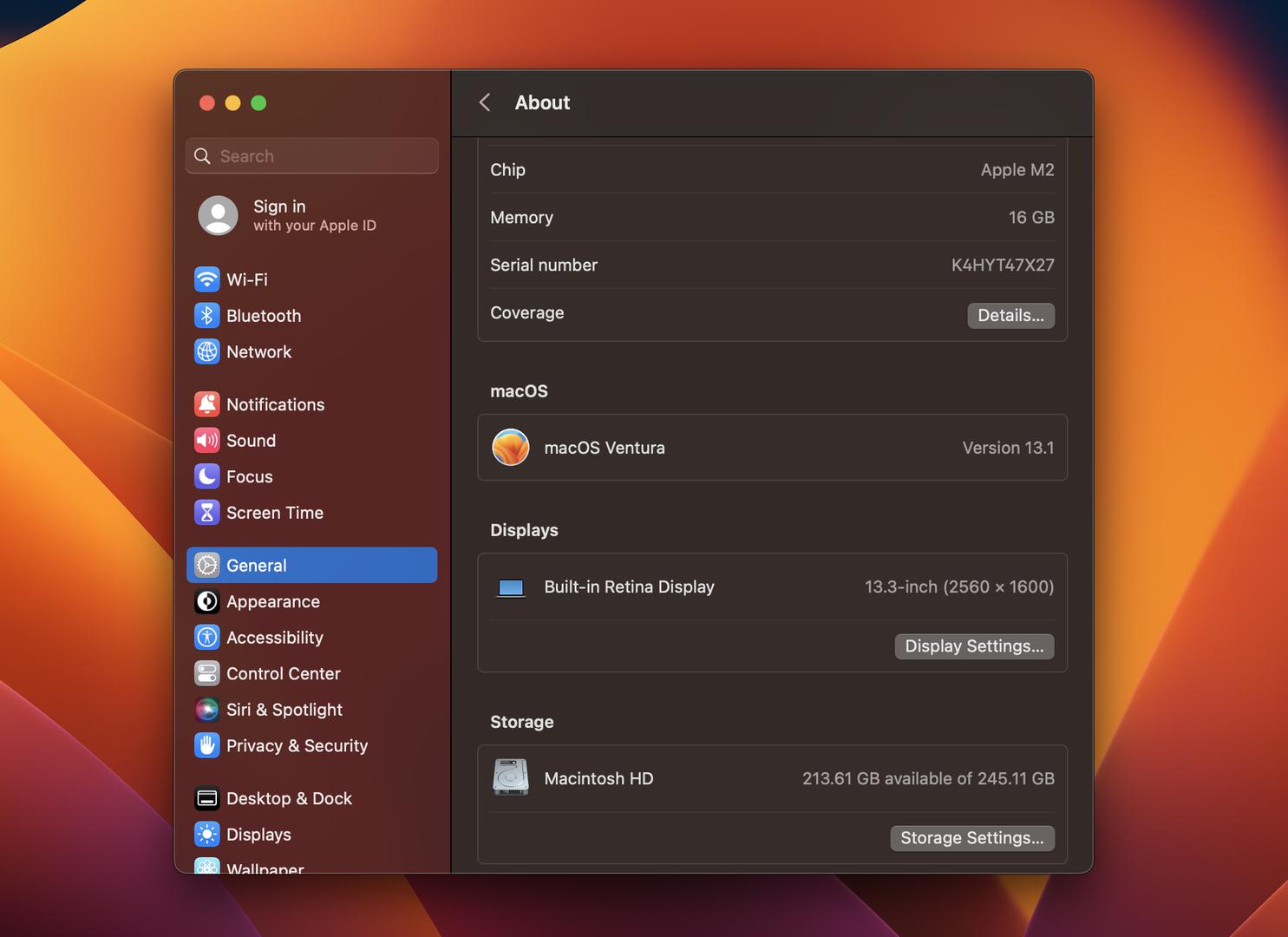Viewport: 1288px width, 937px height.
Task: Click the About page title
Action: coord(542,102)
